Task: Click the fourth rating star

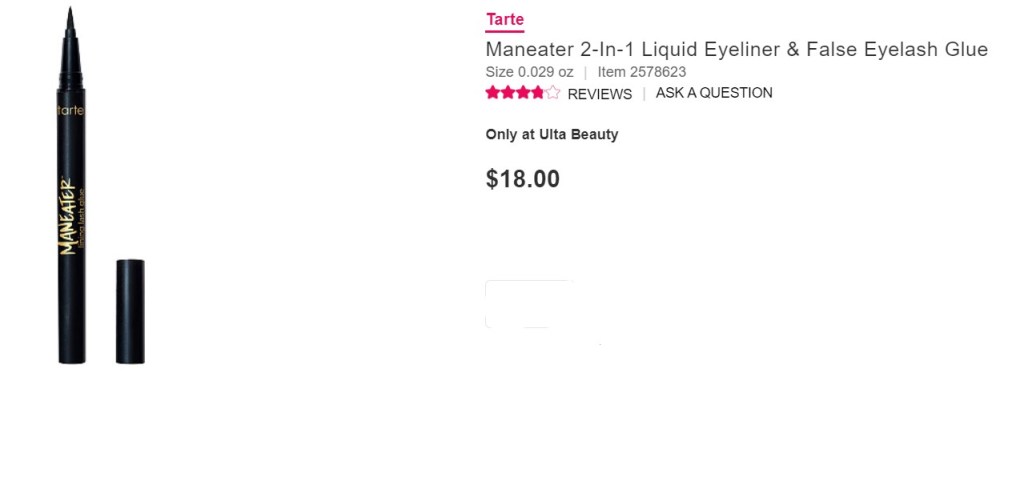Action: coord(538,93)
